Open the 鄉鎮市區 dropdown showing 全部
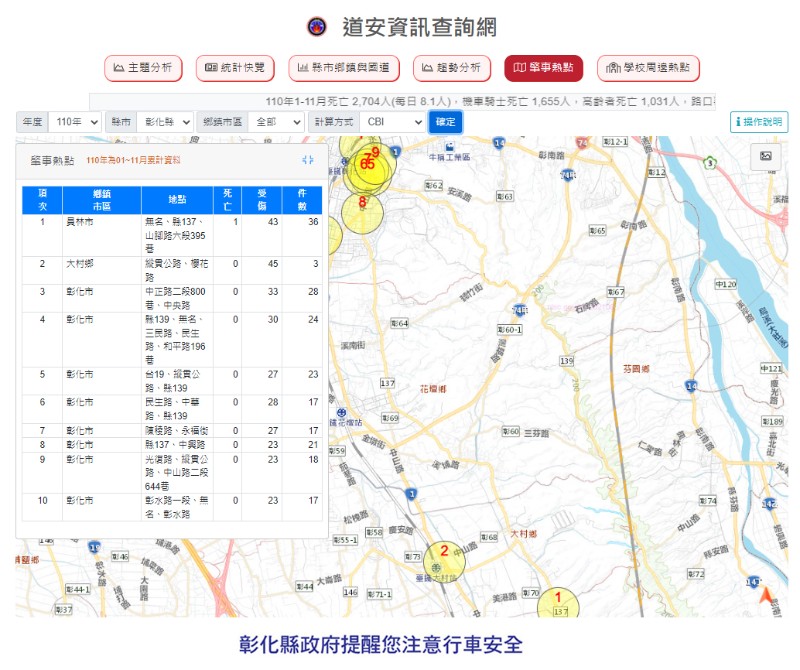Image resolution: width=800 pixels, height=670 pixels. pos(276,122)
